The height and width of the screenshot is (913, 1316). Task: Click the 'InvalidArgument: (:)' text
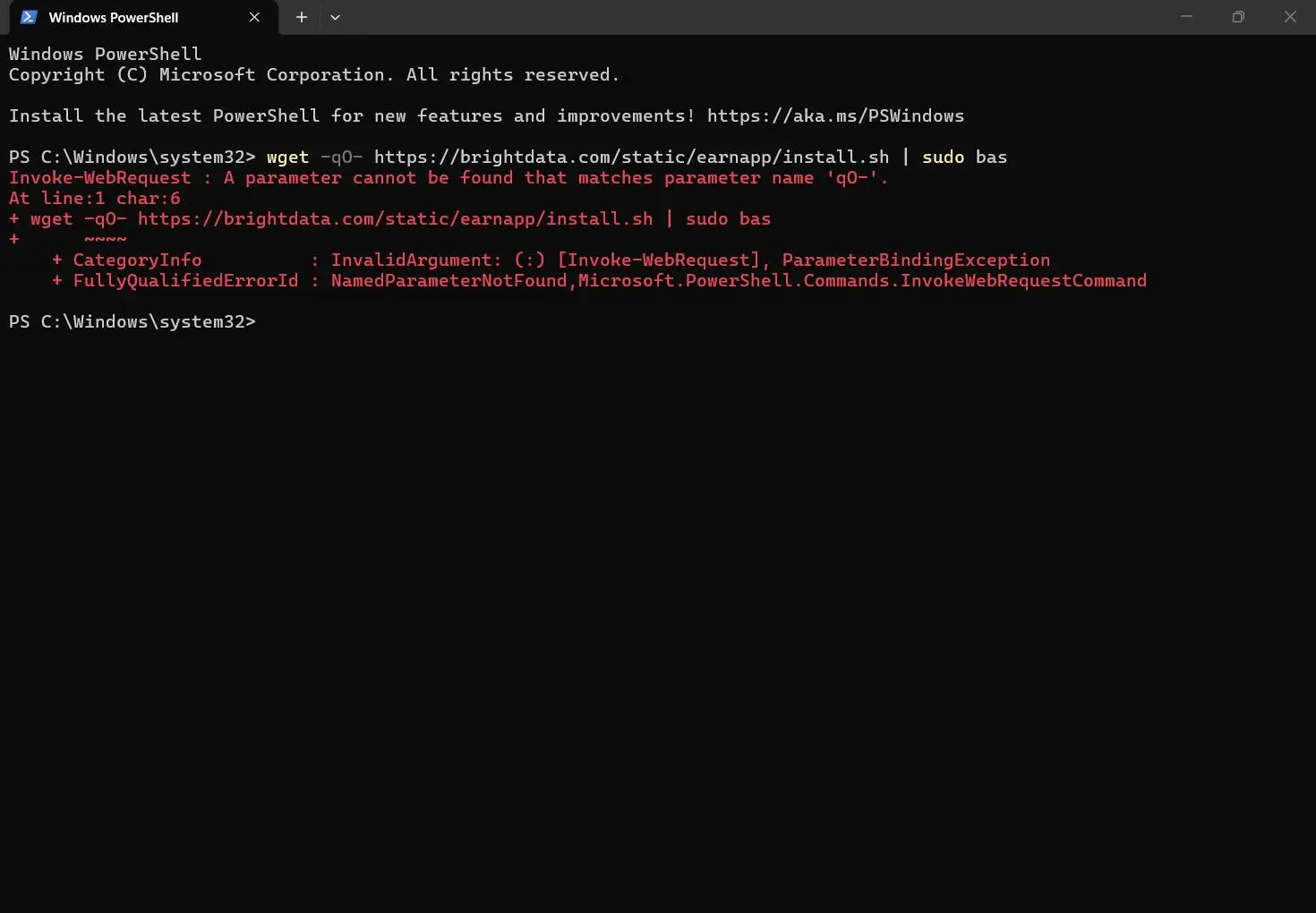[438, 260]
